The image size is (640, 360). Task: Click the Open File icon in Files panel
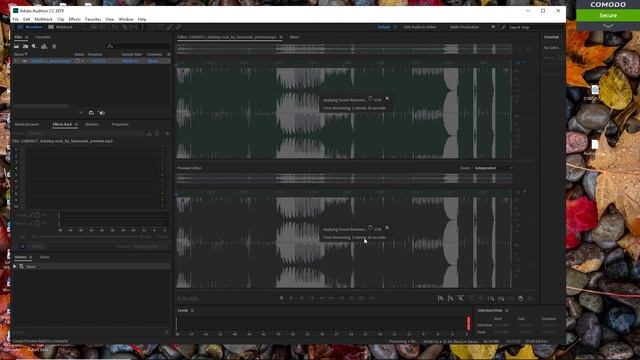tap(17, 47)
